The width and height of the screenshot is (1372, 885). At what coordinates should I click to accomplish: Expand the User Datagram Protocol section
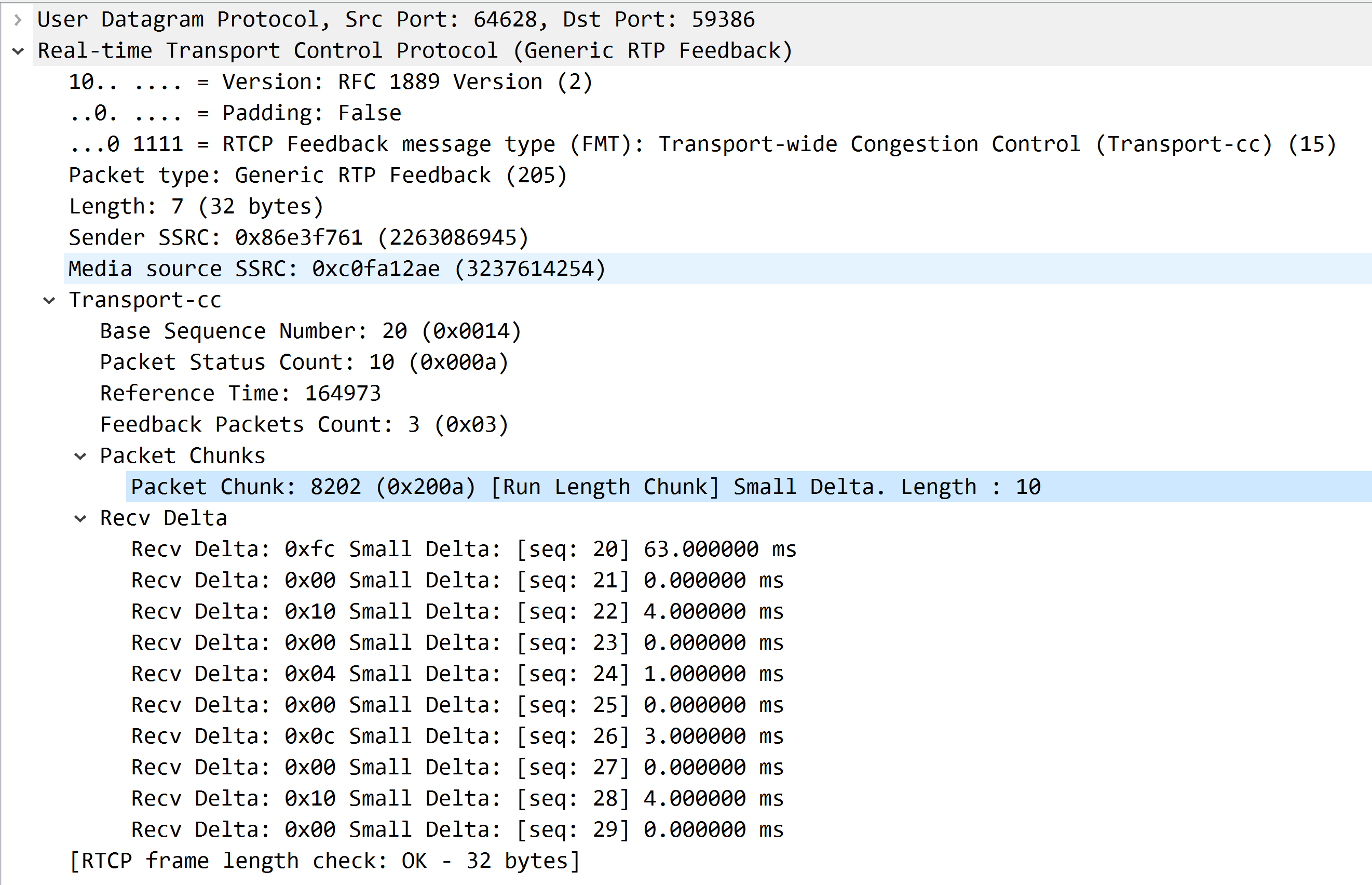(17, 19)
